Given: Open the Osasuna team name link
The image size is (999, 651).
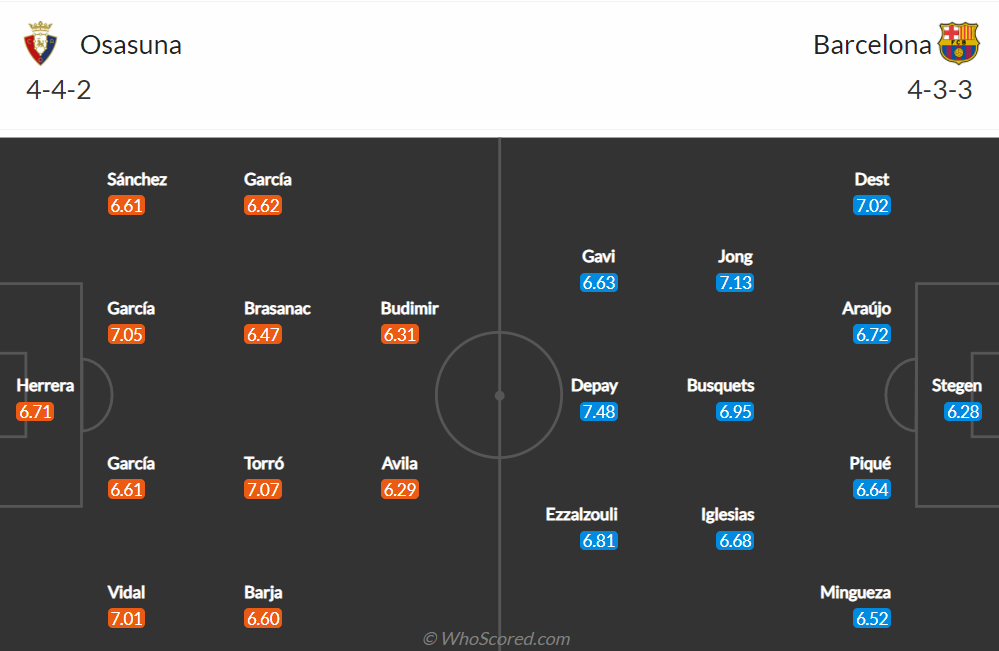Looking at the screenshot, I should [x=131, y=45].
